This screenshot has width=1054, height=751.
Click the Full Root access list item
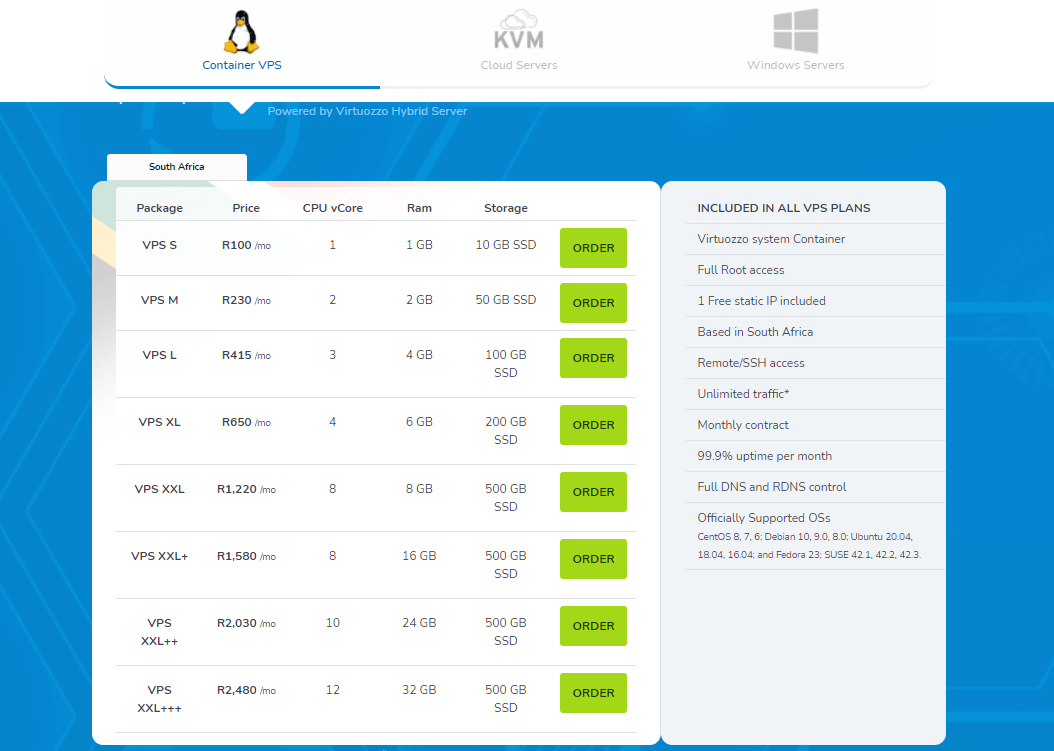741,270
